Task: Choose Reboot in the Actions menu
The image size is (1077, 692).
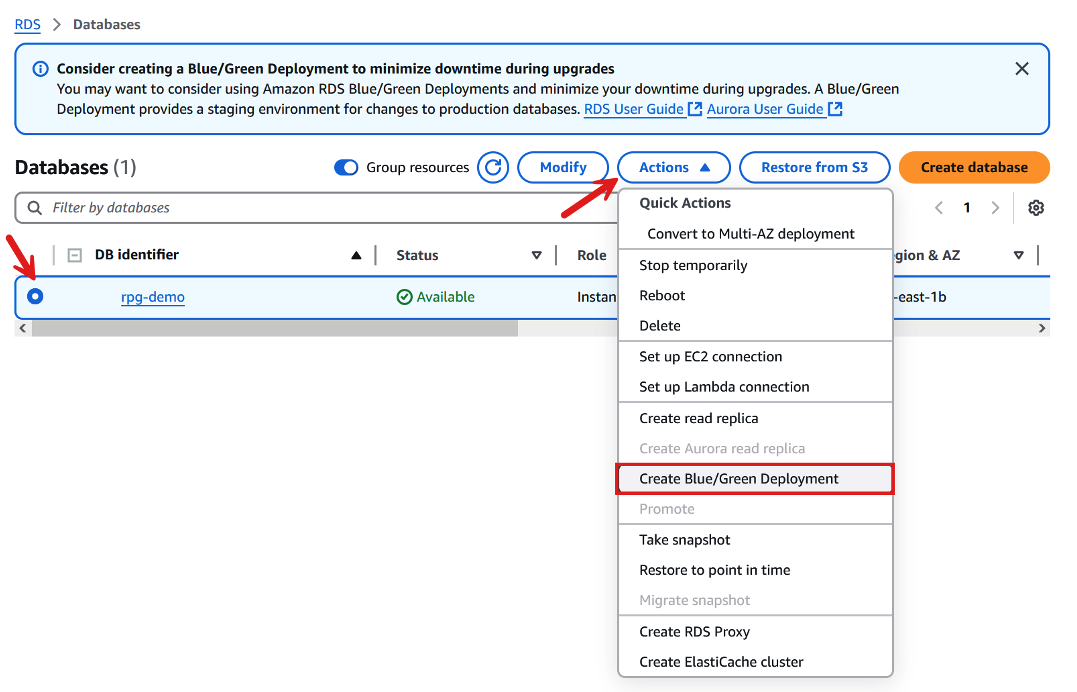Action: [756, 295]
